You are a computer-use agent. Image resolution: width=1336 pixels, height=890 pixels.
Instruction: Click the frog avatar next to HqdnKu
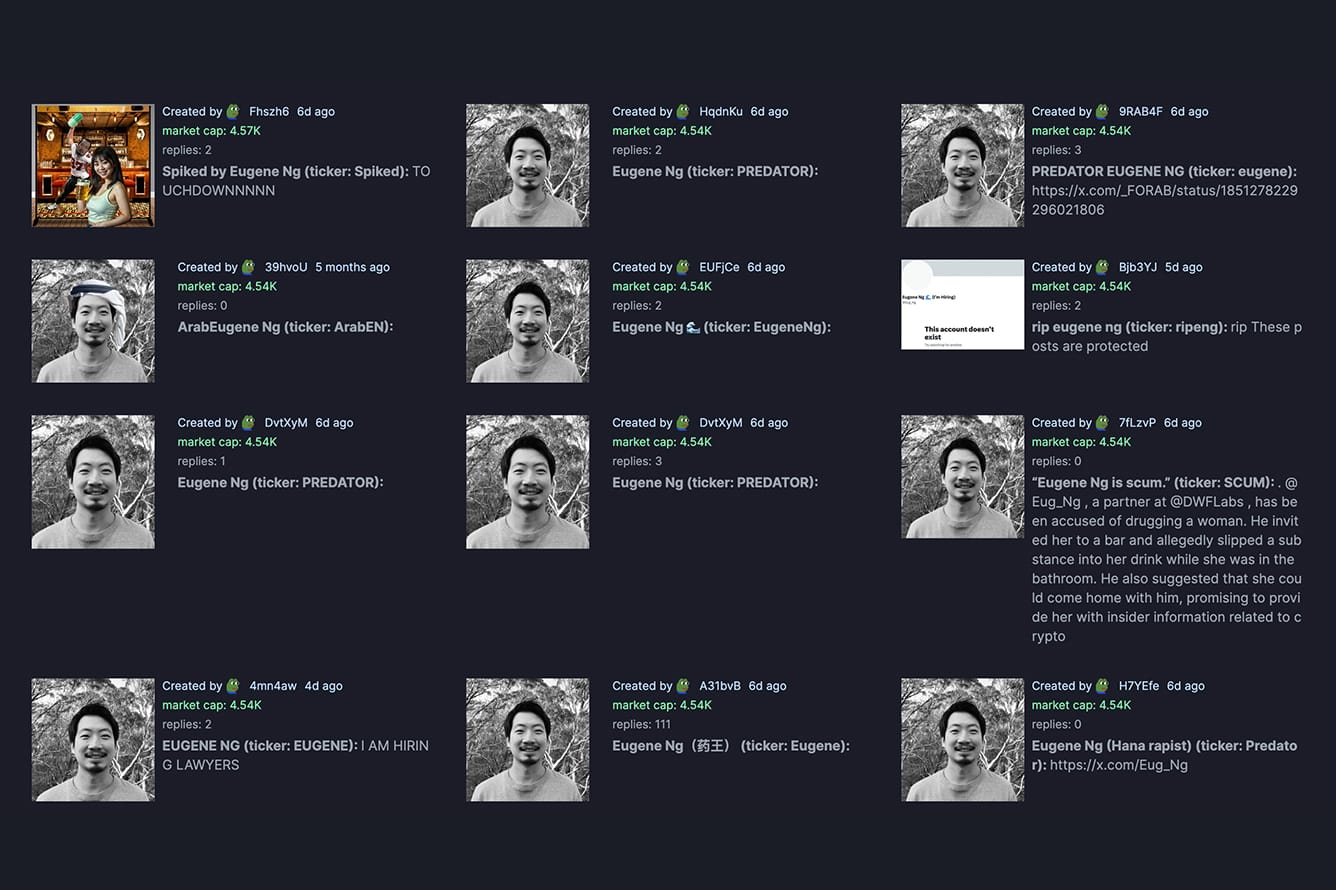coord(683,112)
